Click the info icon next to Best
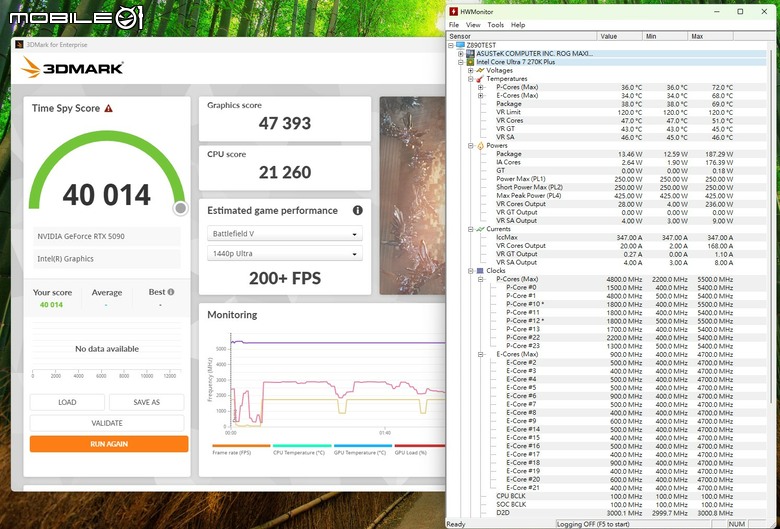780x529 pixels. pyautogui.click(x=171, y=292)
